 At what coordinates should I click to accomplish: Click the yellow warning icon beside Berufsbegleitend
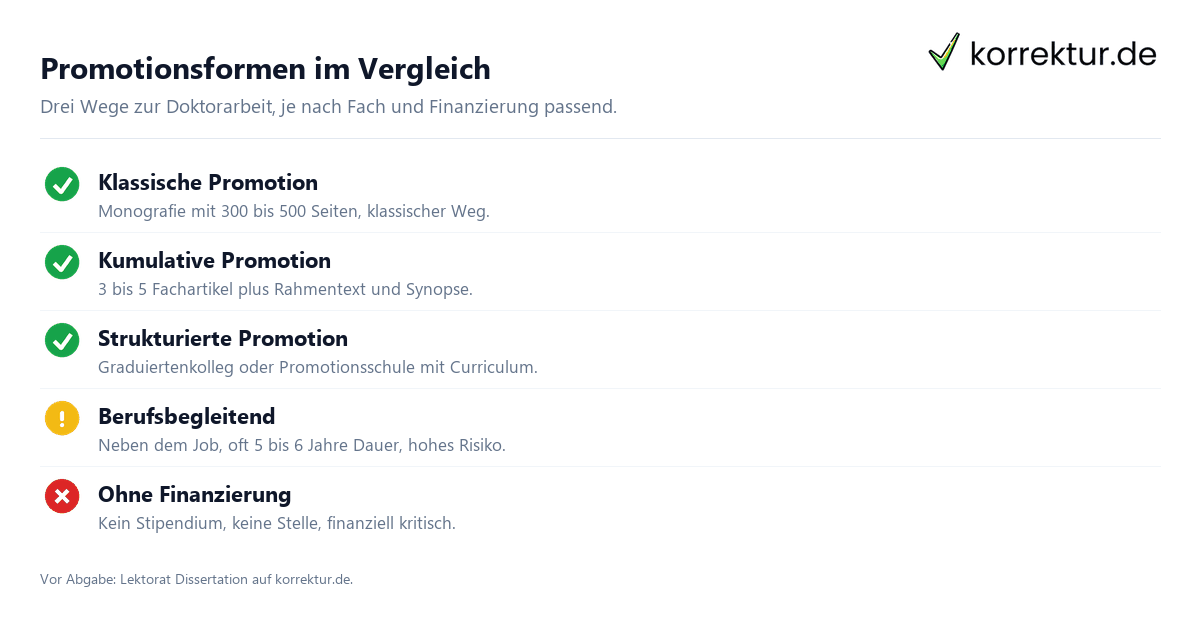pyautogui.click(x=62, y=418)
